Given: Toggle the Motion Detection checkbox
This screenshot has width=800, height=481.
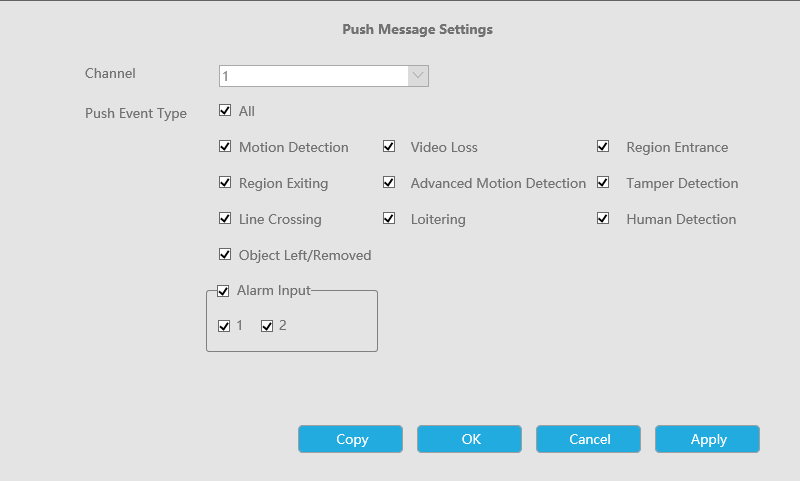Looking at the screenshot, I should tap(225, 147).
